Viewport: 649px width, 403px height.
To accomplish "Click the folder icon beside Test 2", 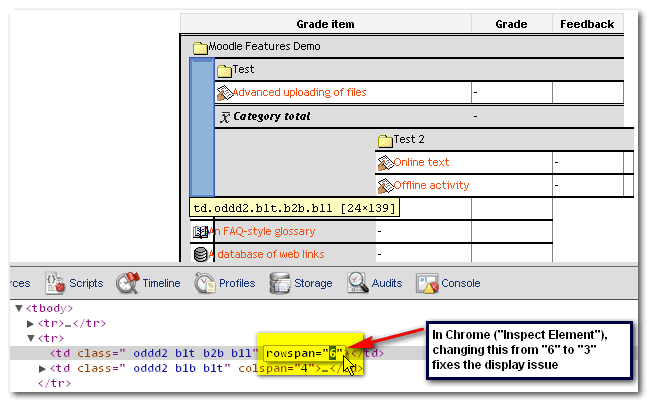I will click(x=385, y=141).
